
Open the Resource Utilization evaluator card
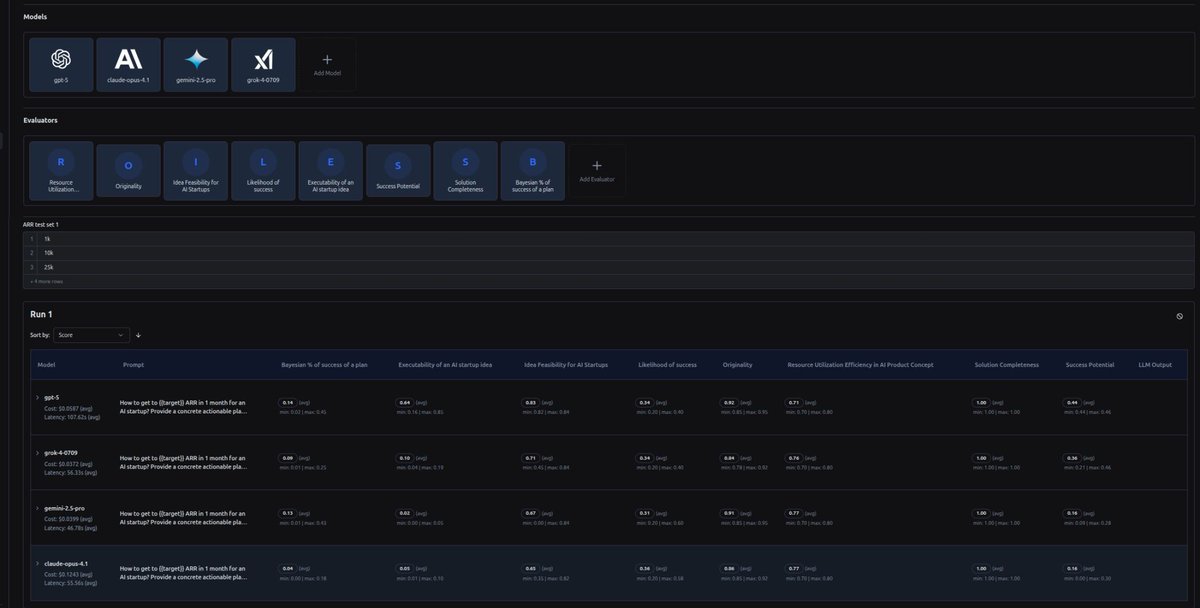point(61,171)
